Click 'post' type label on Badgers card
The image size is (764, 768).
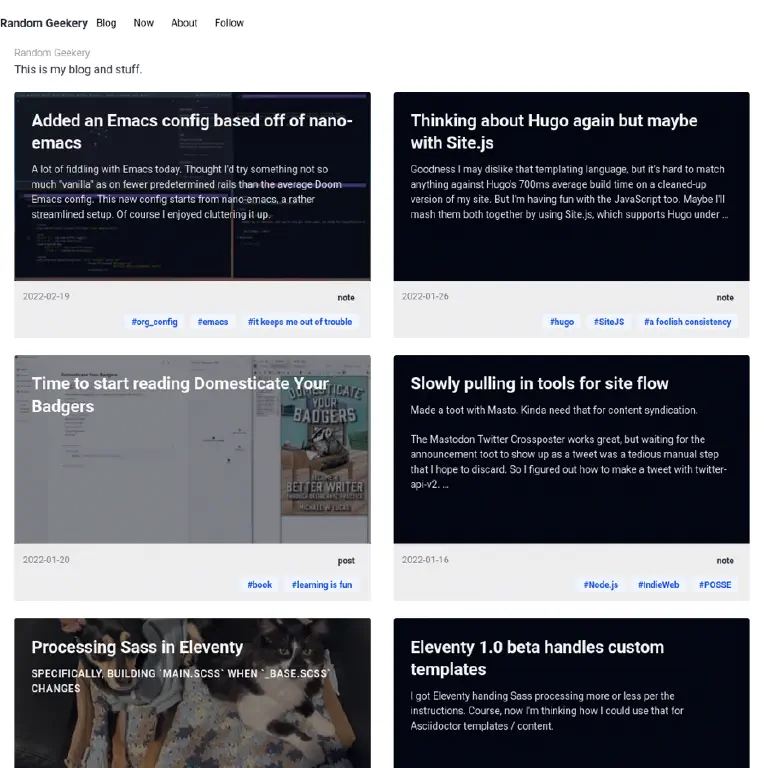coord(346,560)
